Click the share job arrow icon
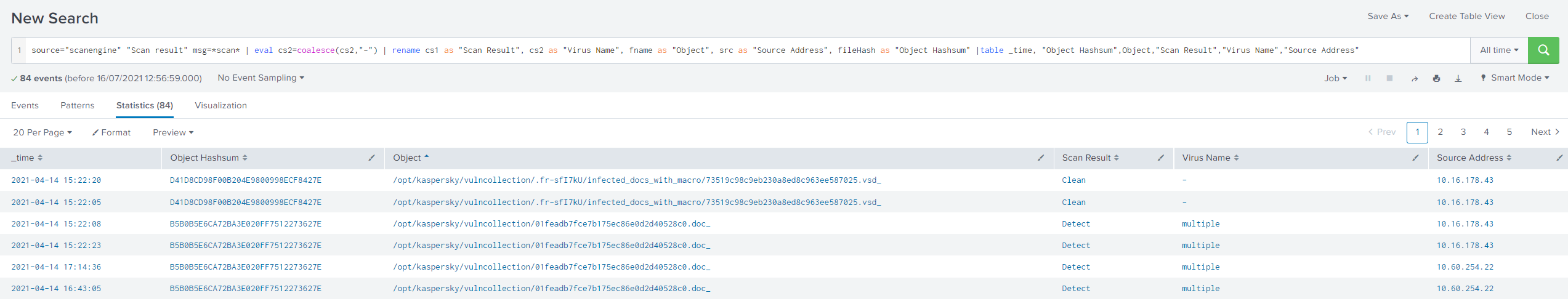The width and height of the screenshot is (1568, 301). 1414,79
